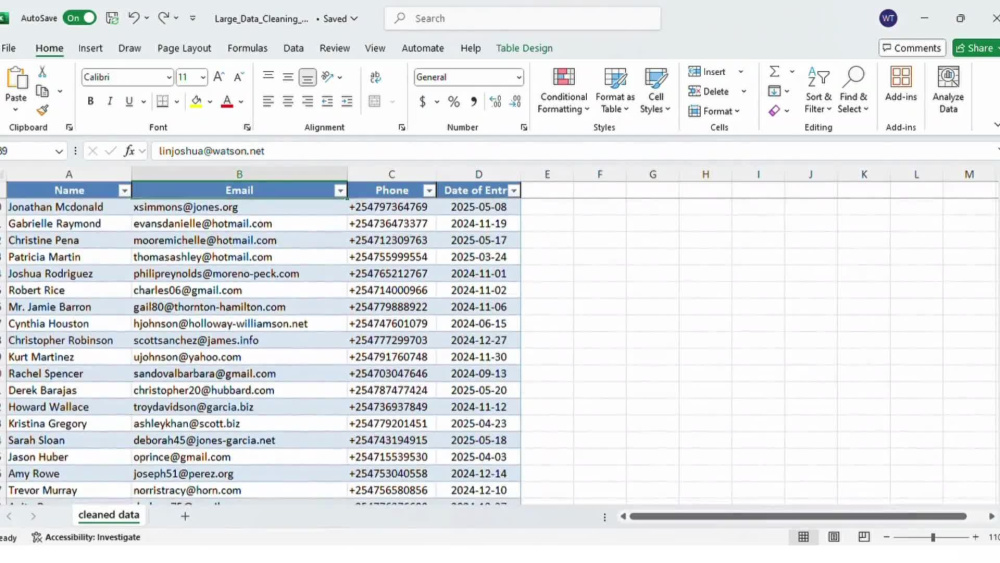This screenshot has width=1000, height=563.
Task: Open the Formulas ribbon tab
Action: (x=247, y=48)
